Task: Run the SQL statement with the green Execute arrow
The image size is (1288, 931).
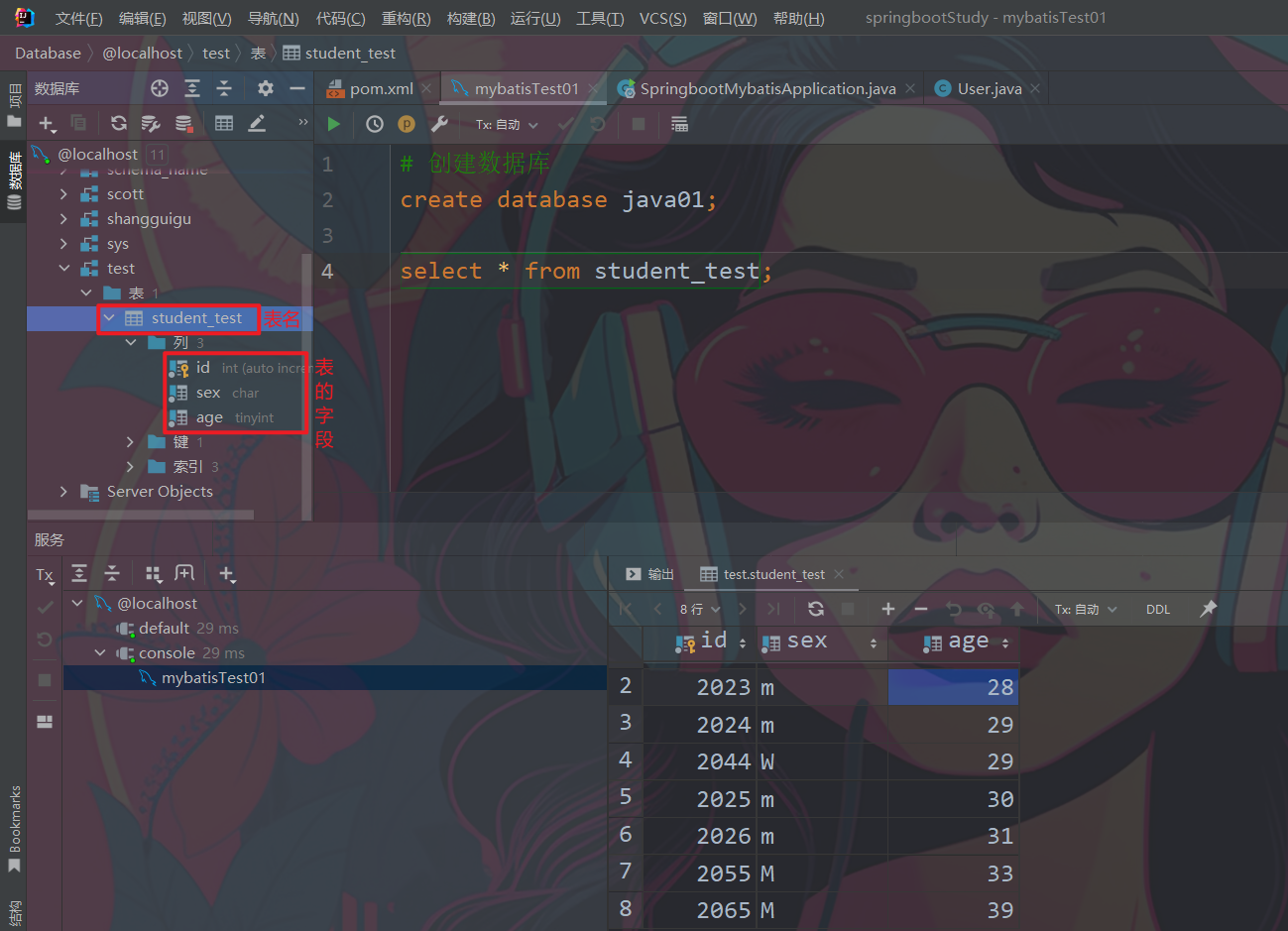Action: coord(334,124)
